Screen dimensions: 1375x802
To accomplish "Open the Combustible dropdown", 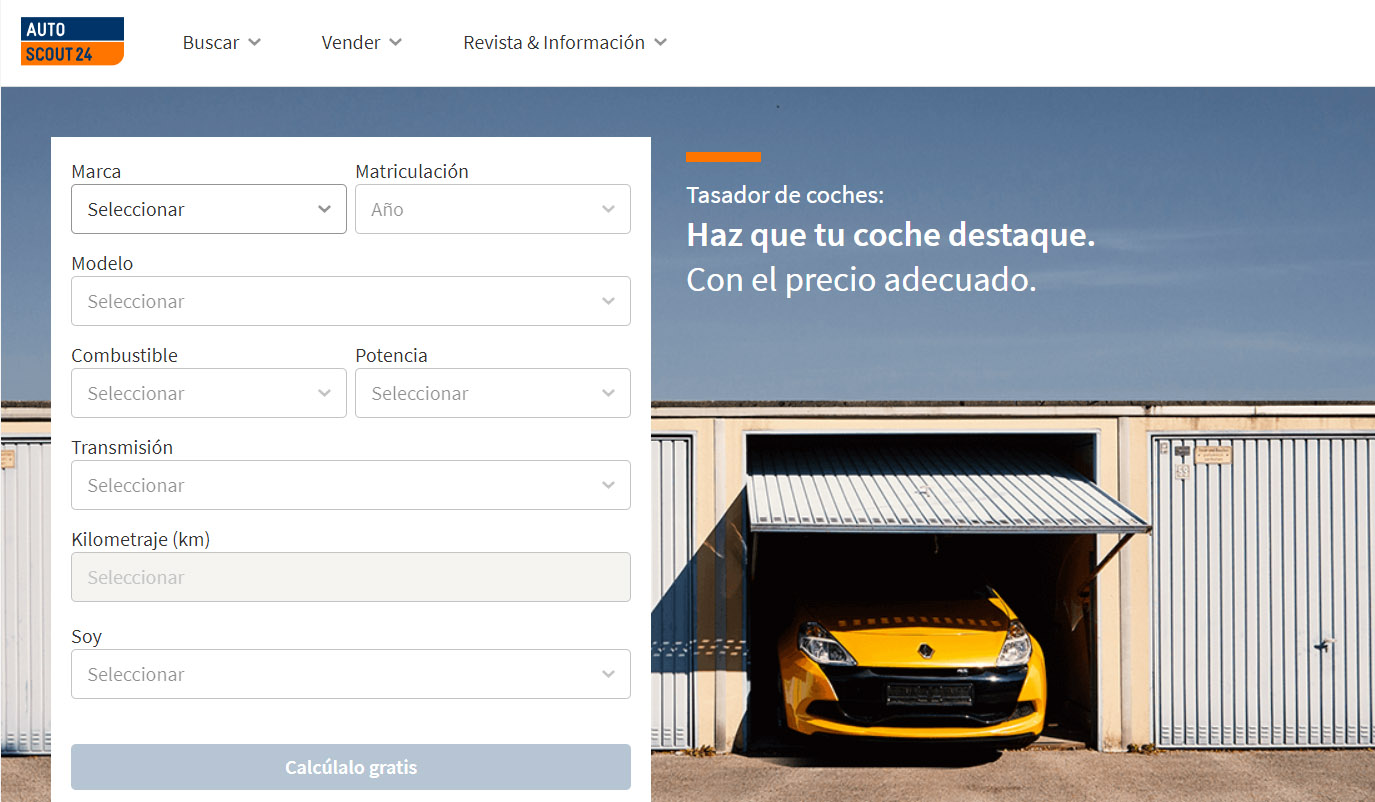I will [208, 393].
